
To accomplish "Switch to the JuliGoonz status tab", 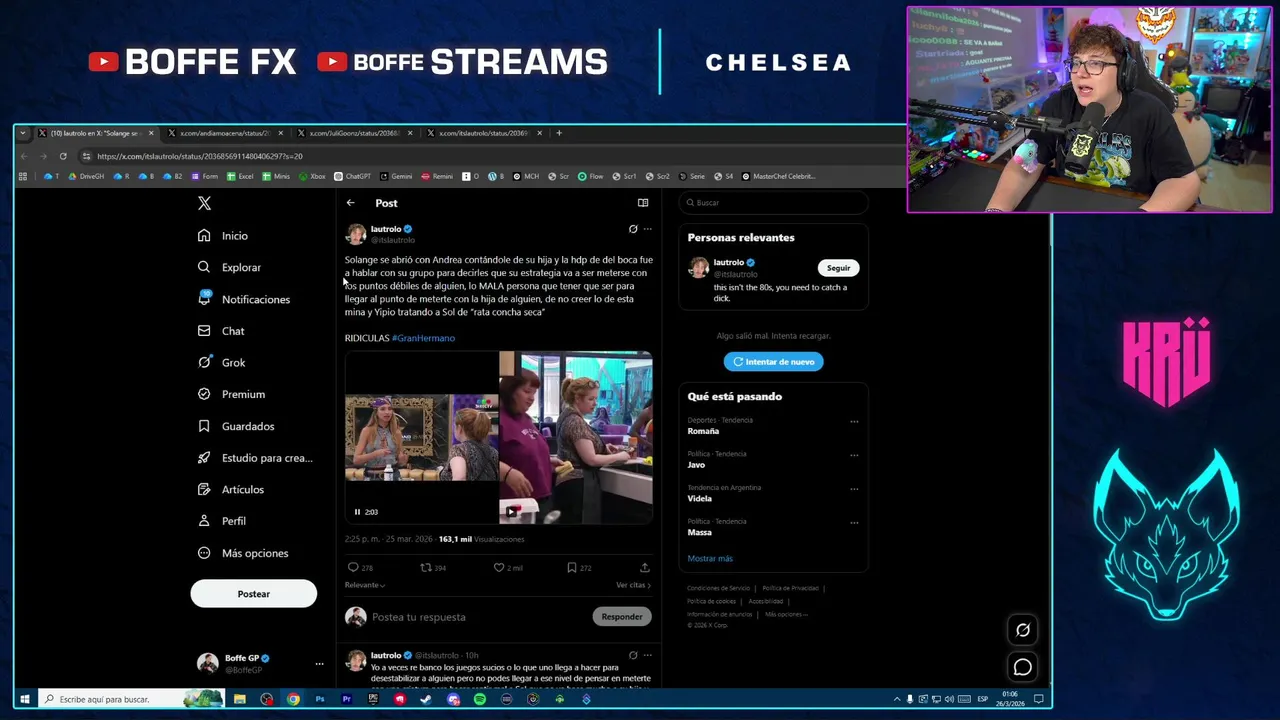I will (355, 133).
